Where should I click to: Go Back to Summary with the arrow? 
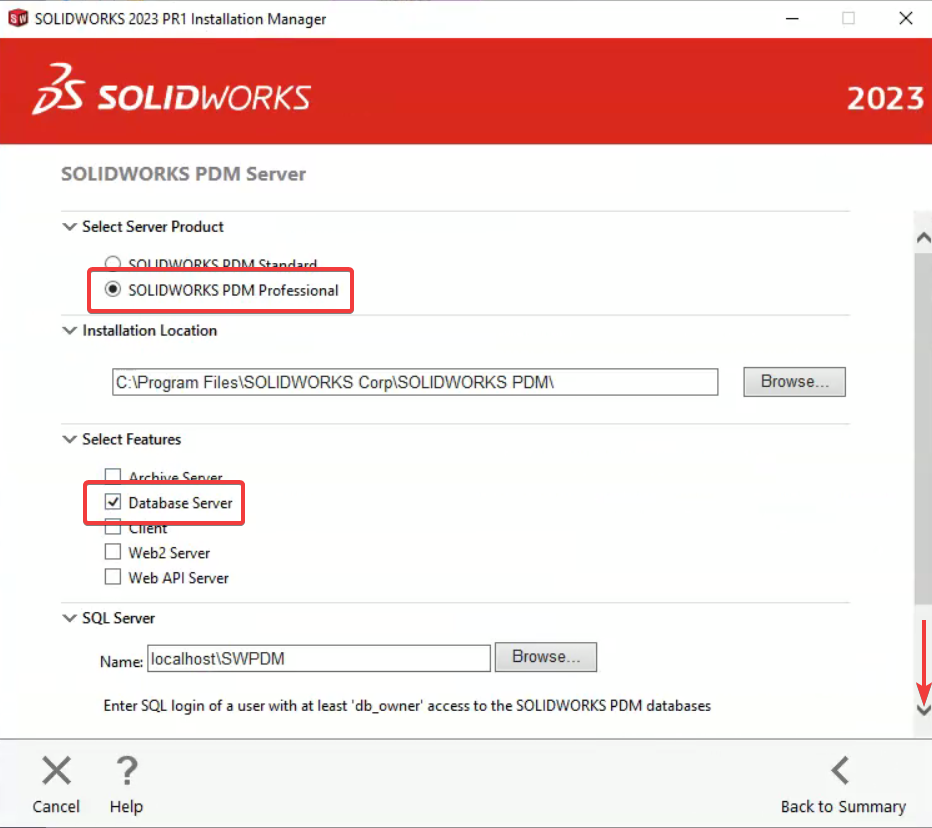[840, 770]
